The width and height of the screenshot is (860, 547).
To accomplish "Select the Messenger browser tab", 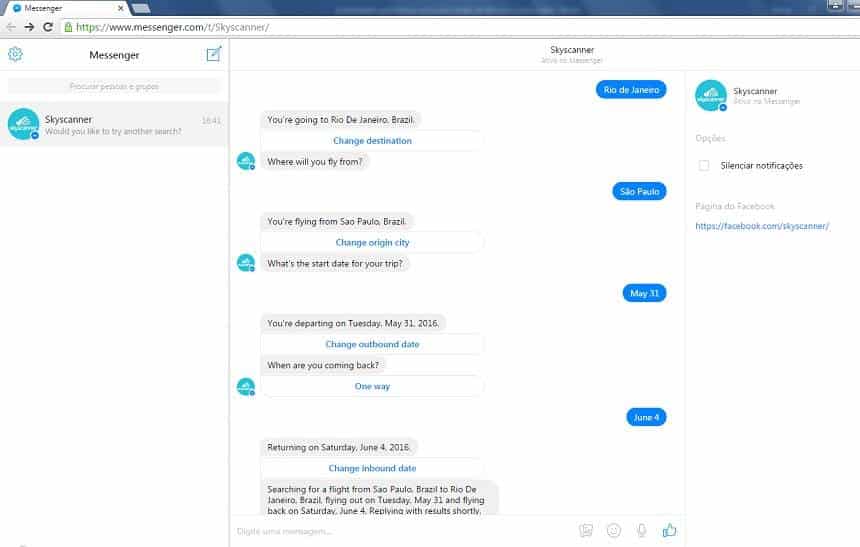I will pos(66,8).
